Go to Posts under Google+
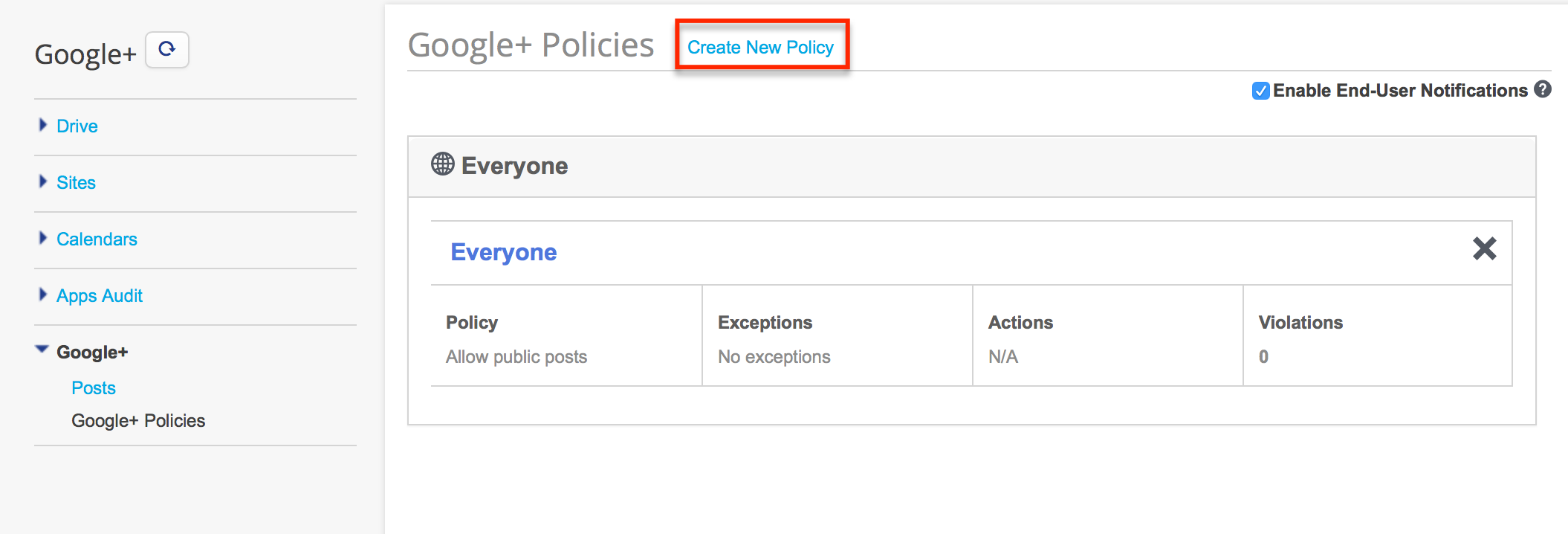 94,388
